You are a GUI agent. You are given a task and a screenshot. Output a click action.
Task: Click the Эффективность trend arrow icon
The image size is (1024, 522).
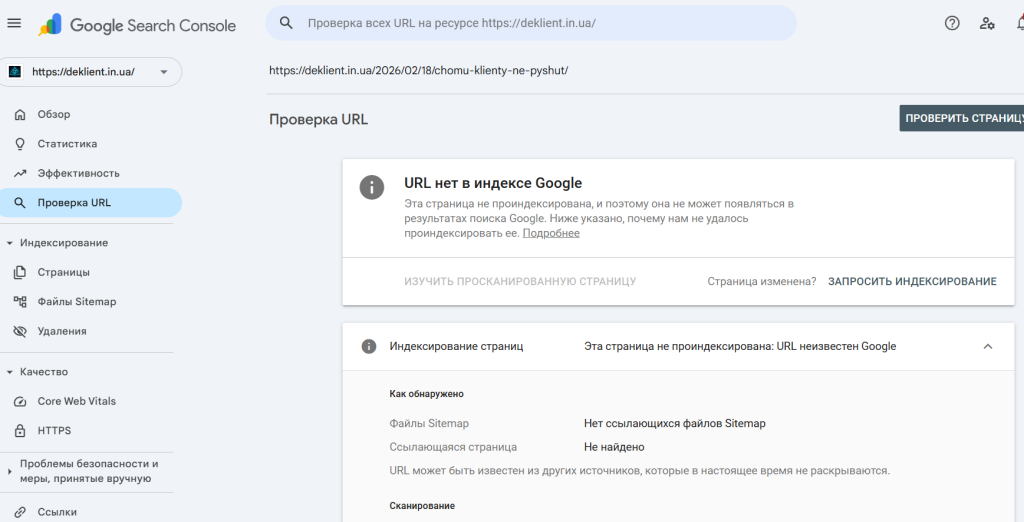(x=20, y=173)
